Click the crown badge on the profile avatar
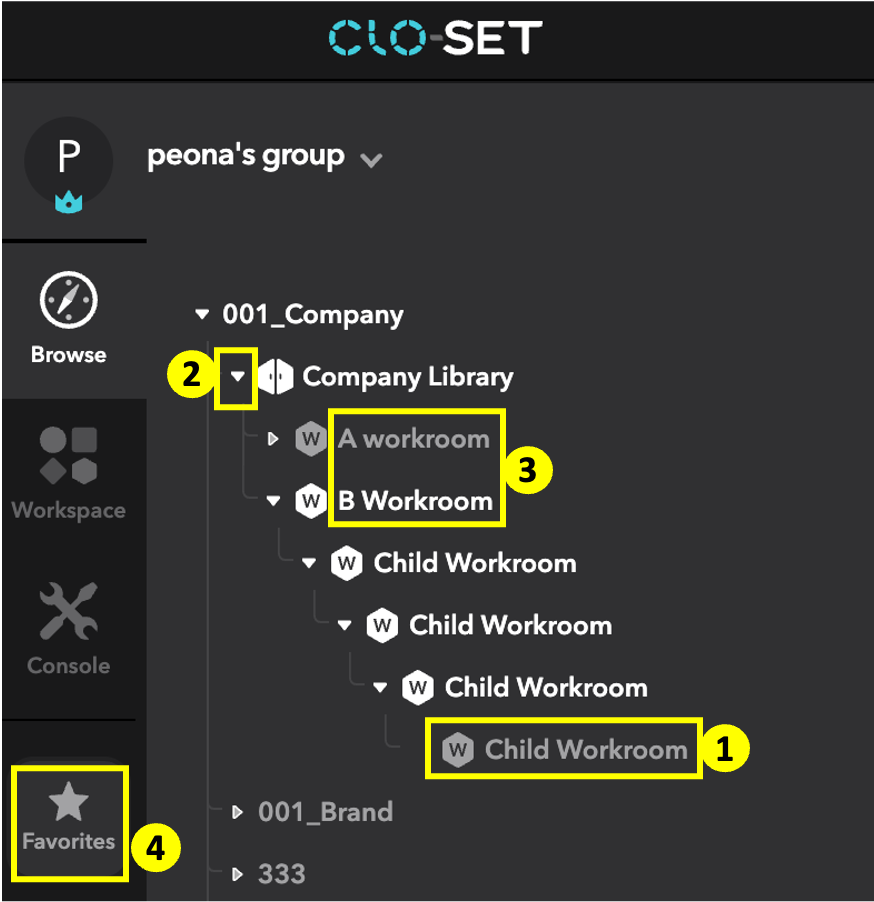874x902 pixels. pos(67,201)
